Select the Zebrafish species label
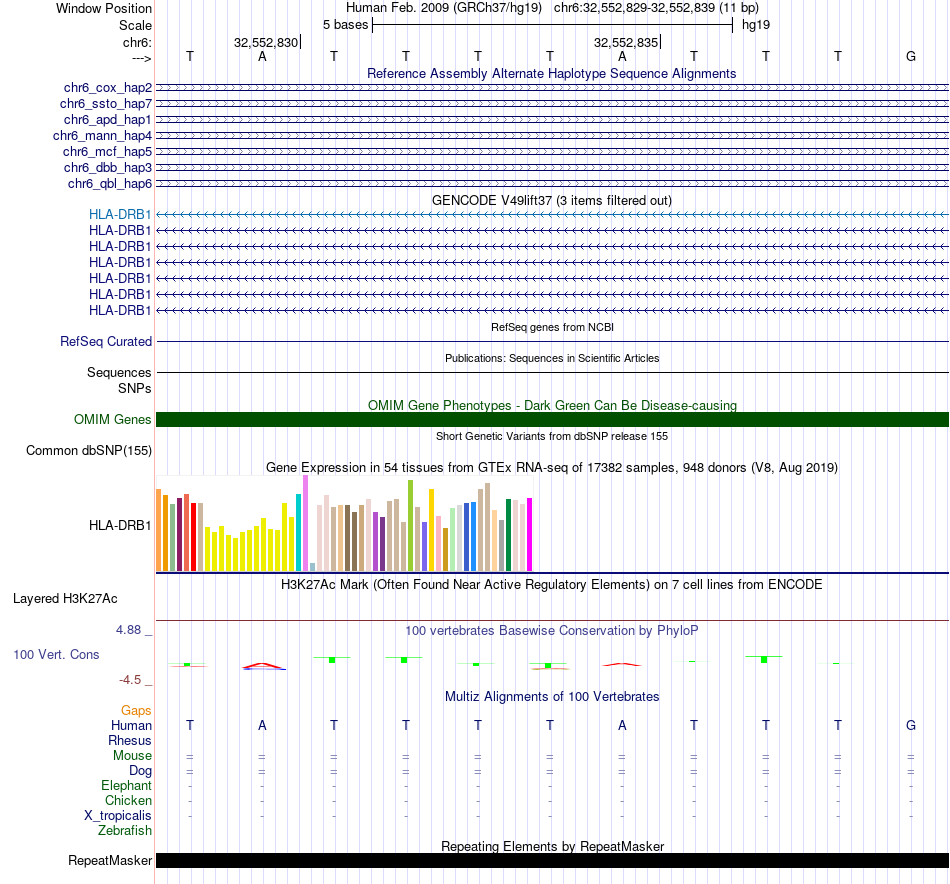This screenshot has height=884, width=950. (x=125, y=831)
